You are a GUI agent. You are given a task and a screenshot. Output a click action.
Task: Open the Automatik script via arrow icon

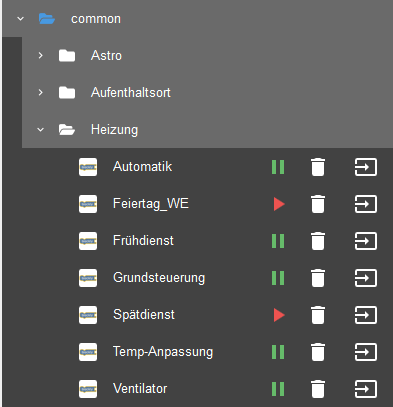[x=365, y=167]
